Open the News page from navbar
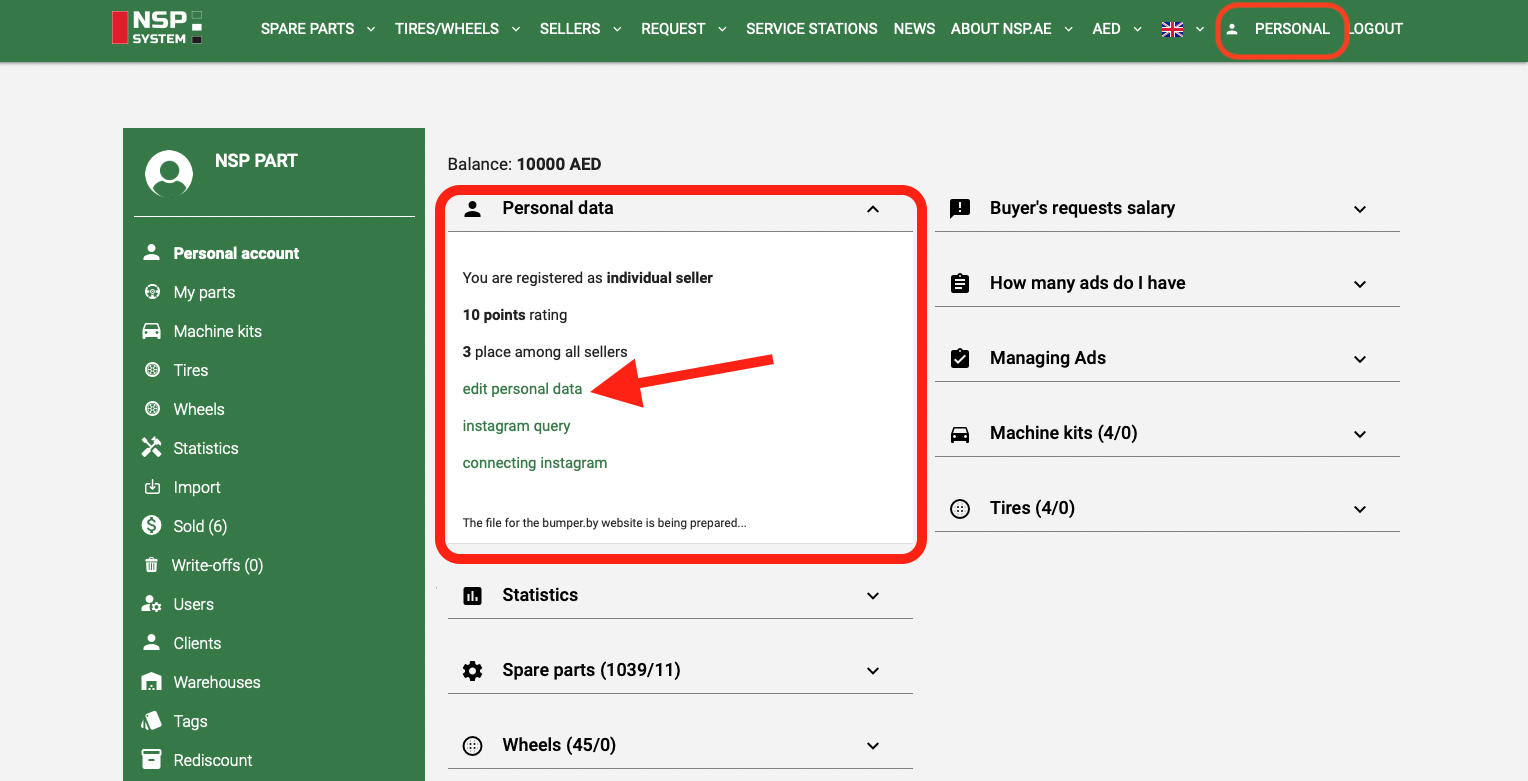Viewport: 1528px width, 781px height. 914,29
